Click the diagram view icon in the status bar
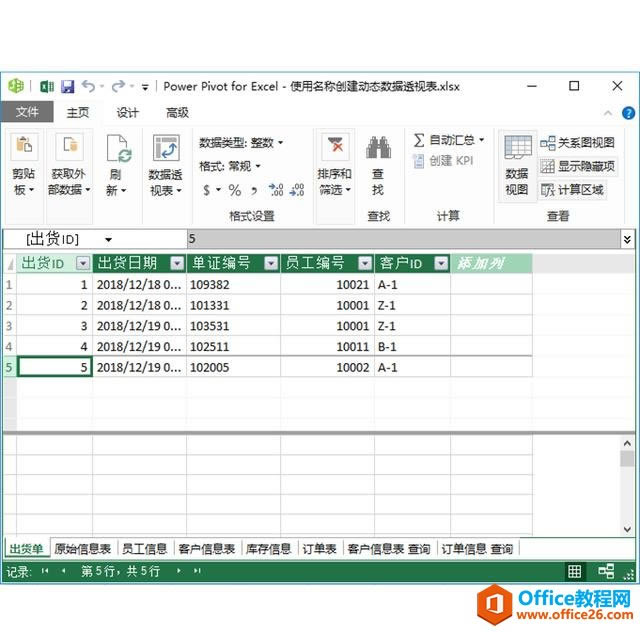The width and height of the screenshot is (640, 632). [x=606, y=571]
